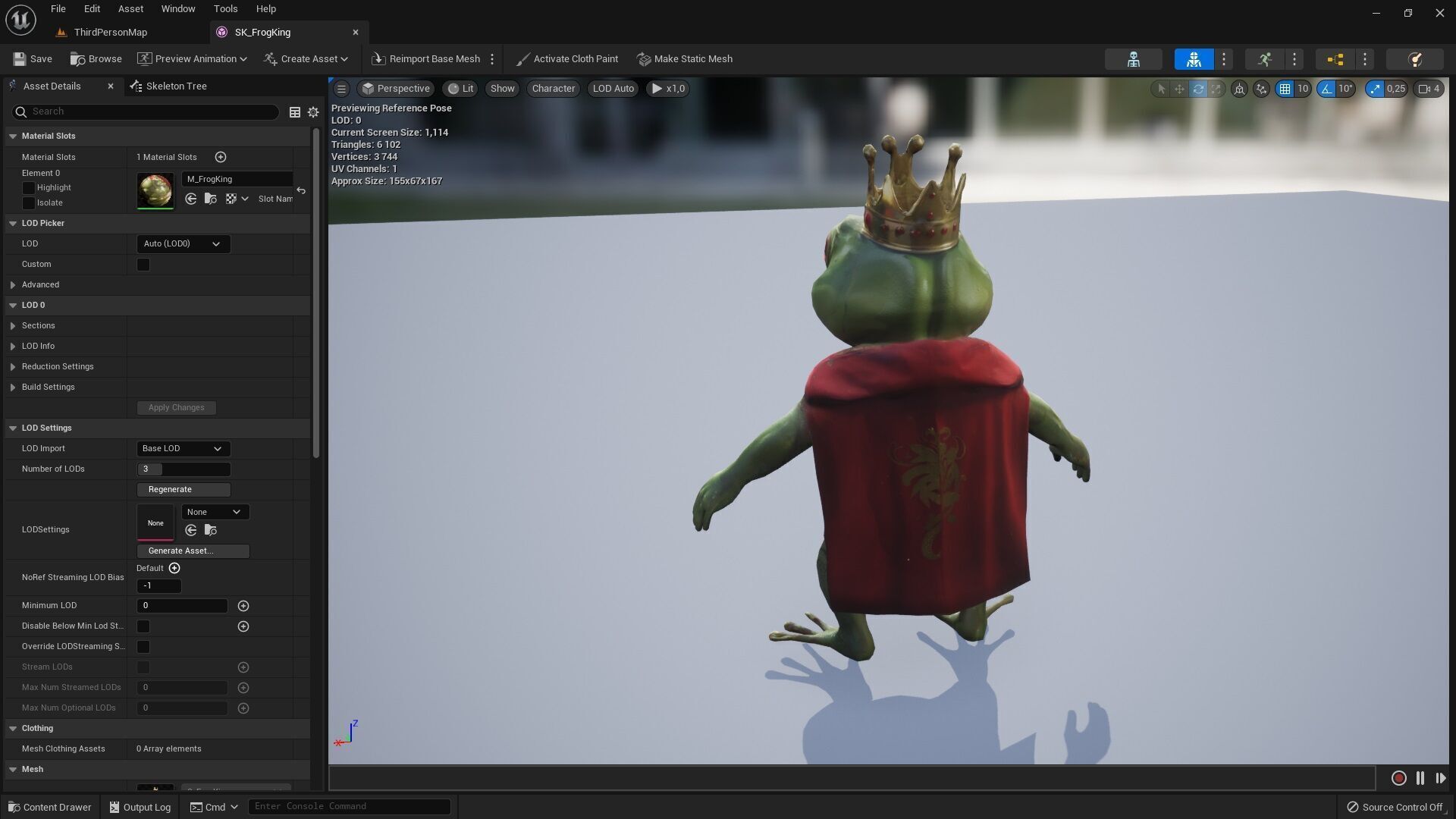Viewport: 1456px width, 819px height.
Task: Open the Asset menu
Action: coord(130,9)
